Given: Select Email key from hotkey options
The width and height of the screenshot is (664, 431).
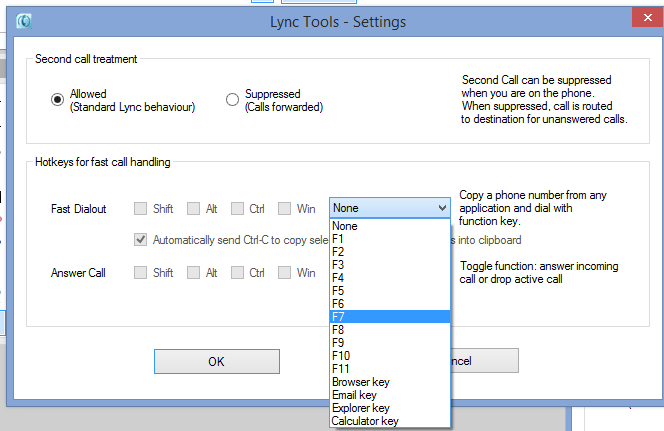Looking at the screenshot, I should [x=390, y=395].
